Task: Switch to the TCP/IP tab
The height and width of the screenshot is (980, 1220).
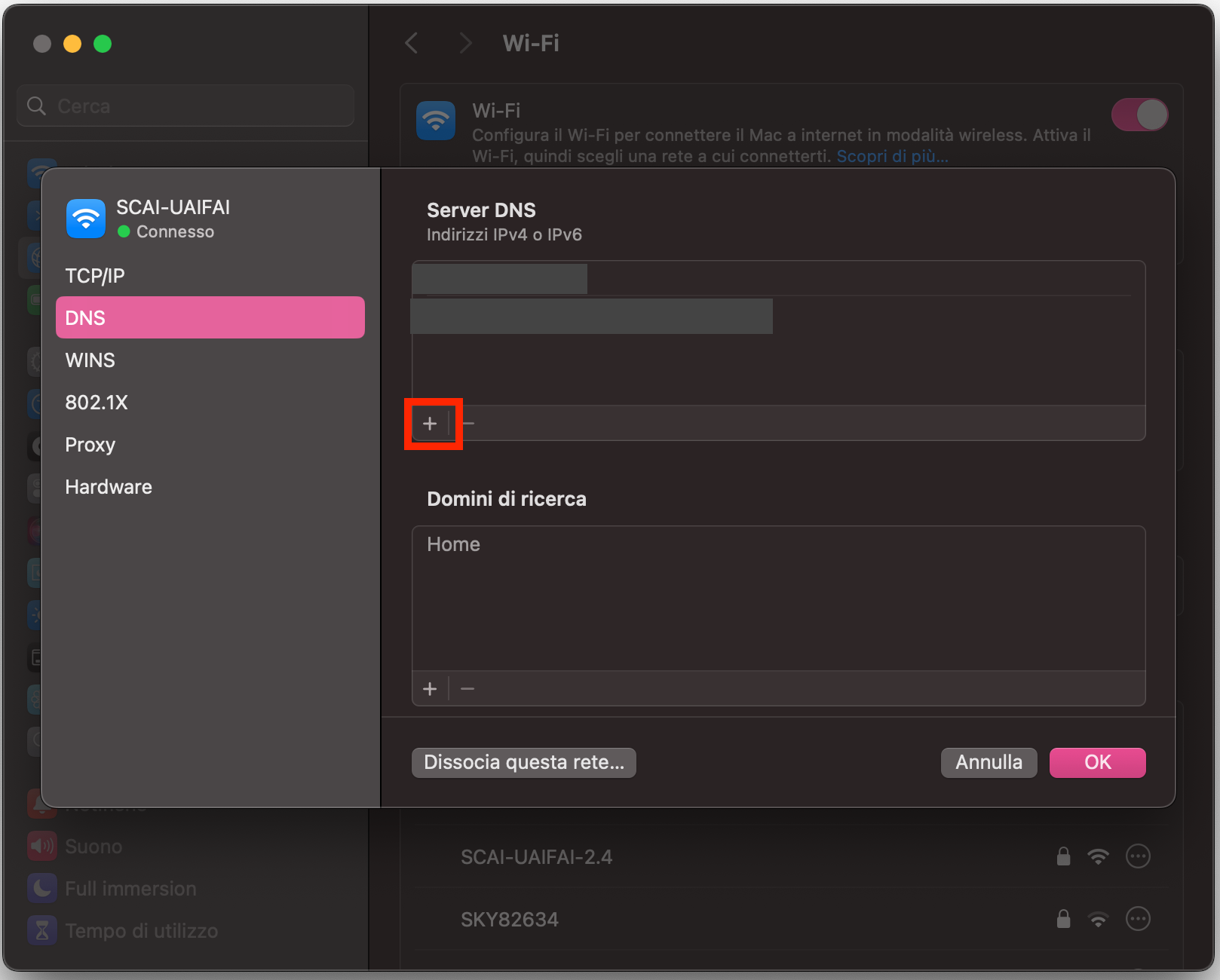Action: (x=96, y=275)
